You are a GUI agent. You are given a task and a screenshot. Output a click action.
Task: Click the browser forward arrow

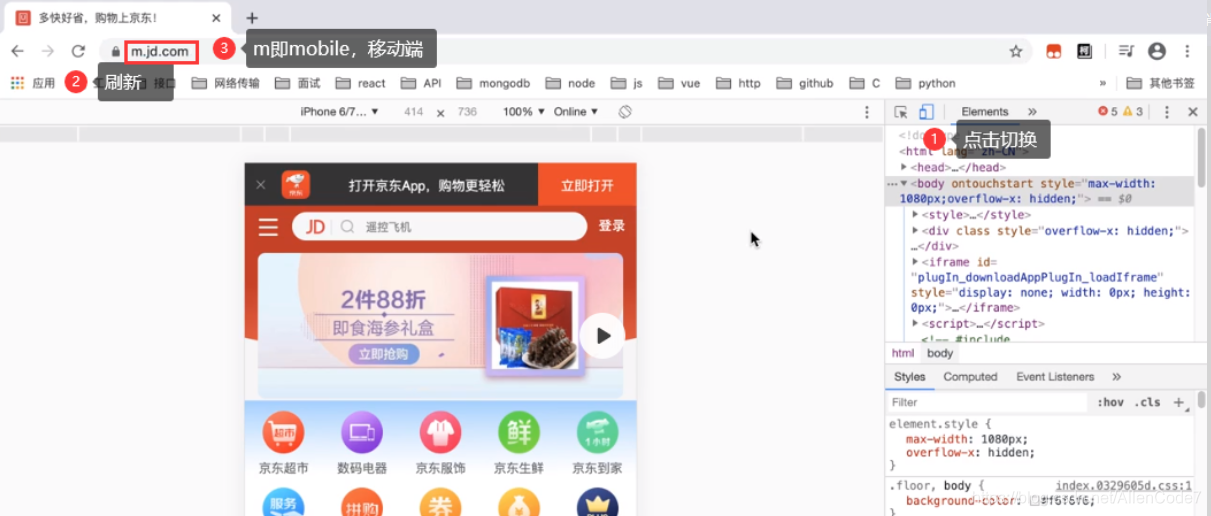pyautogui.click(x=47, y=51)
